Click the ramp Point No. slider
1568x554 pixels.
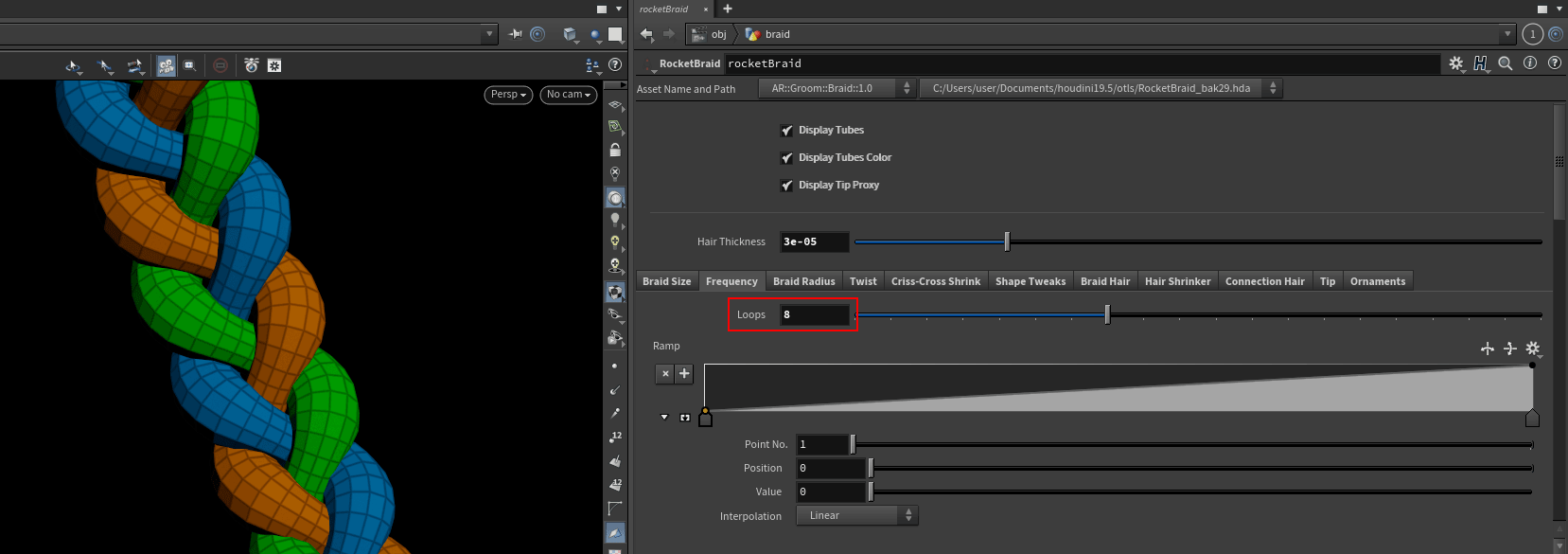tap(1192, 444)
